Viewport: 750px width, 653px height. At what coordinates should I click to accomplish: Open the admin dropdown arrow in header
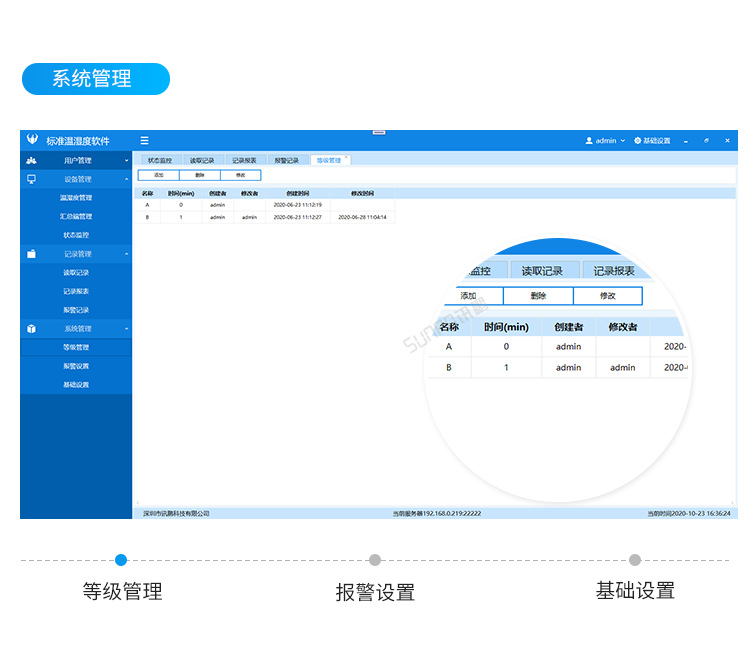point(623,141)
